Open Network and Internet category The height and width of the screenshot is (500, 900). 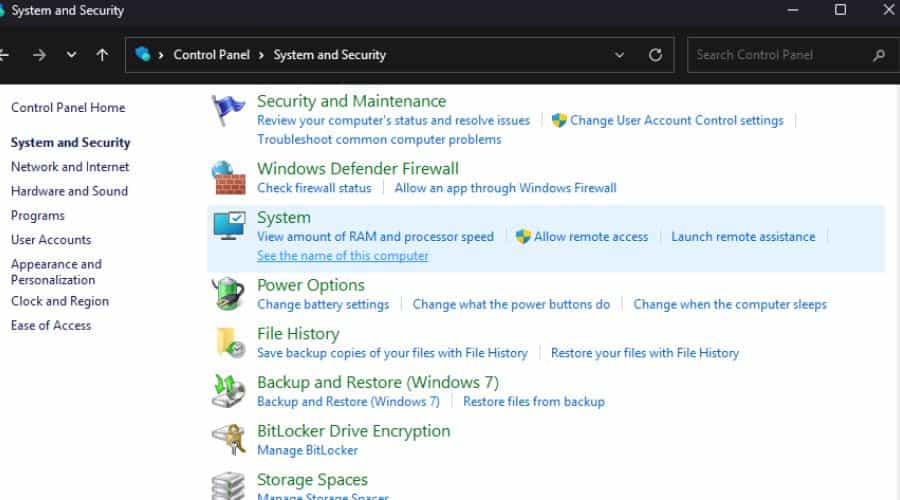(70, 167)
